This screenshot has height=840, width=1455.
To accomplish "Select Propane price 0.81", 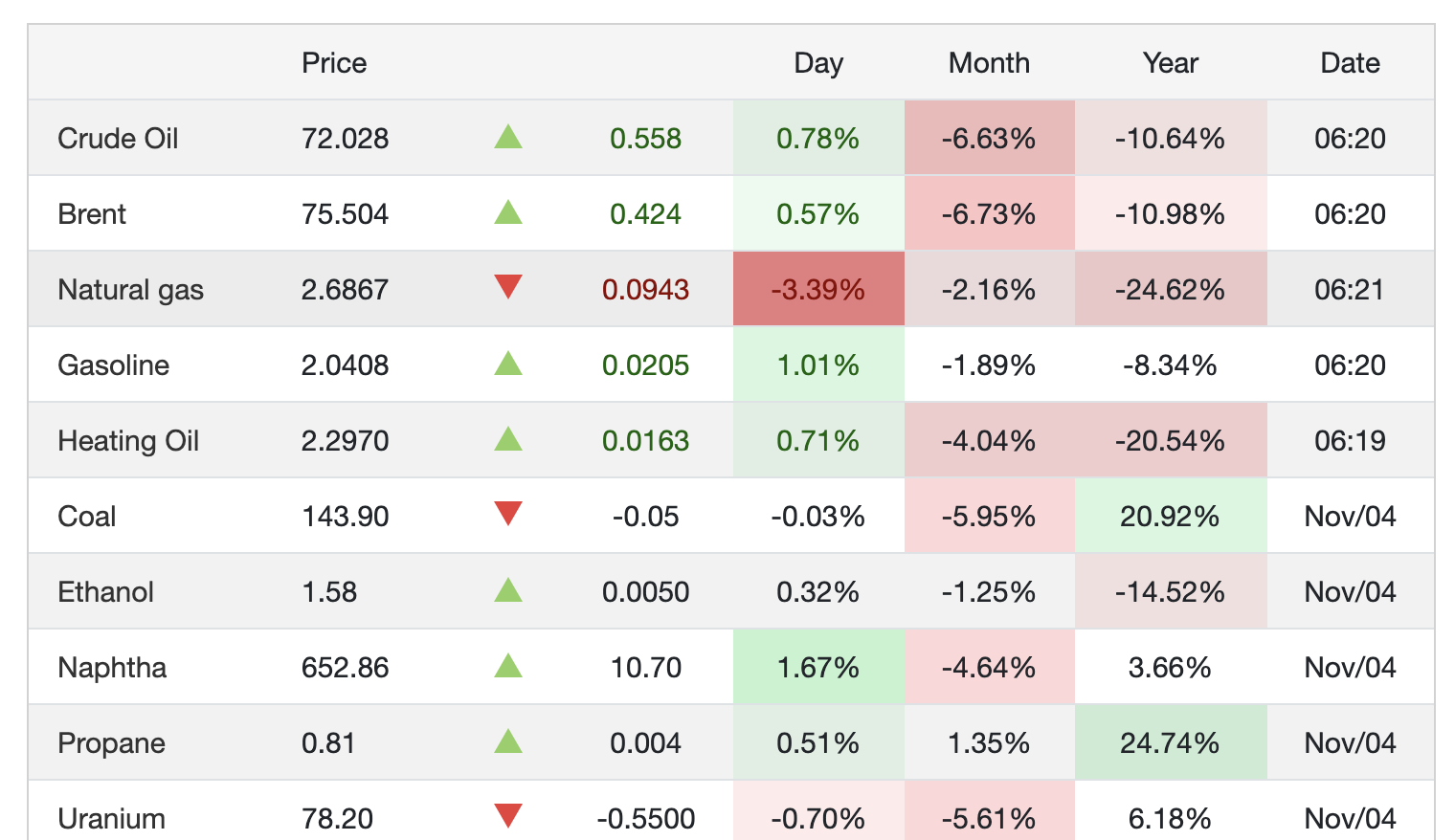I will tap(328, 743).
